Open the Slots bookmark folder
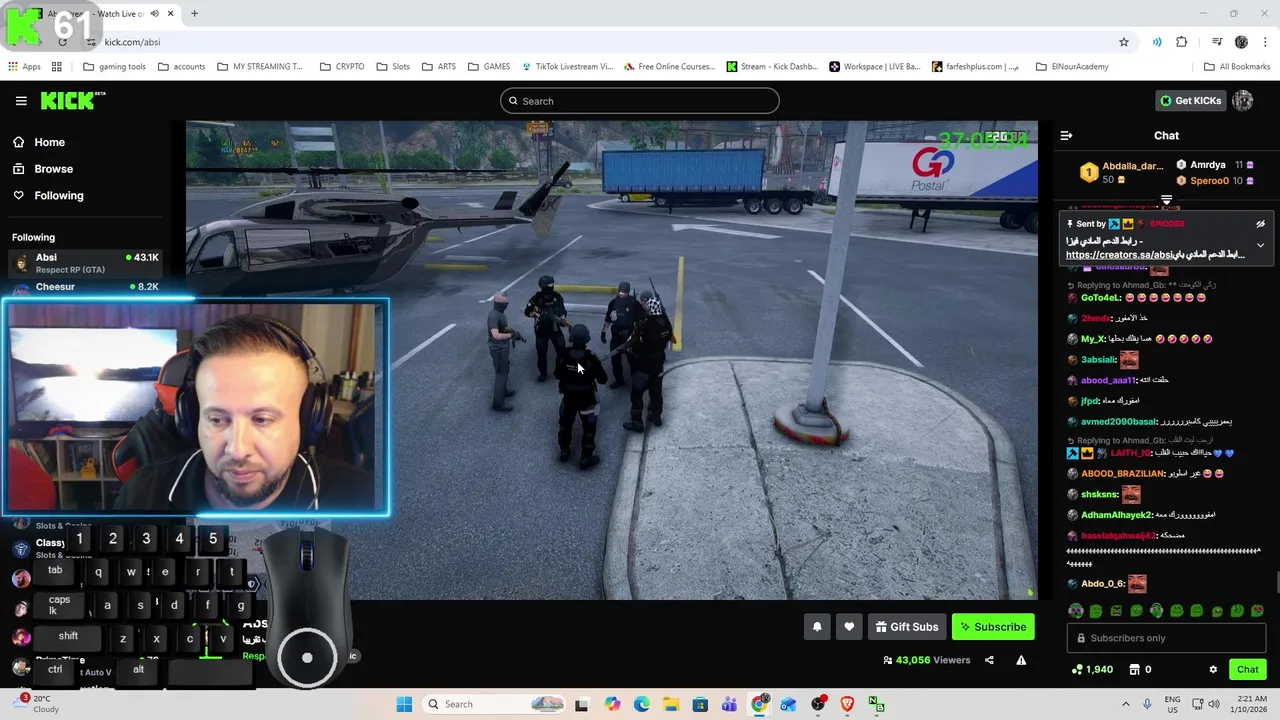This screenshot has height=720, width=1280. coord(393,67)
